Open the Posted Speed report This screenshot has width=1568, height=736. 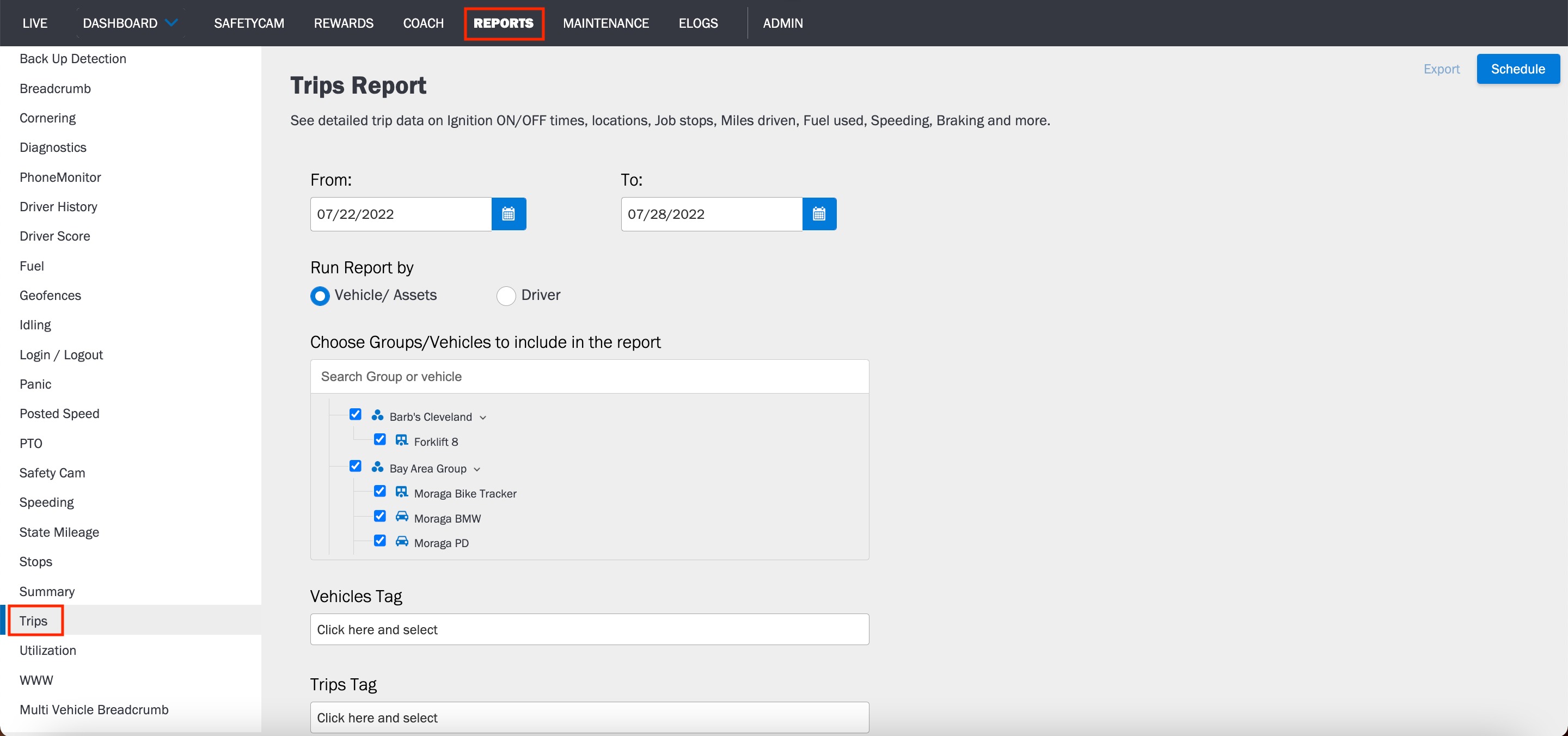point(60,413)
